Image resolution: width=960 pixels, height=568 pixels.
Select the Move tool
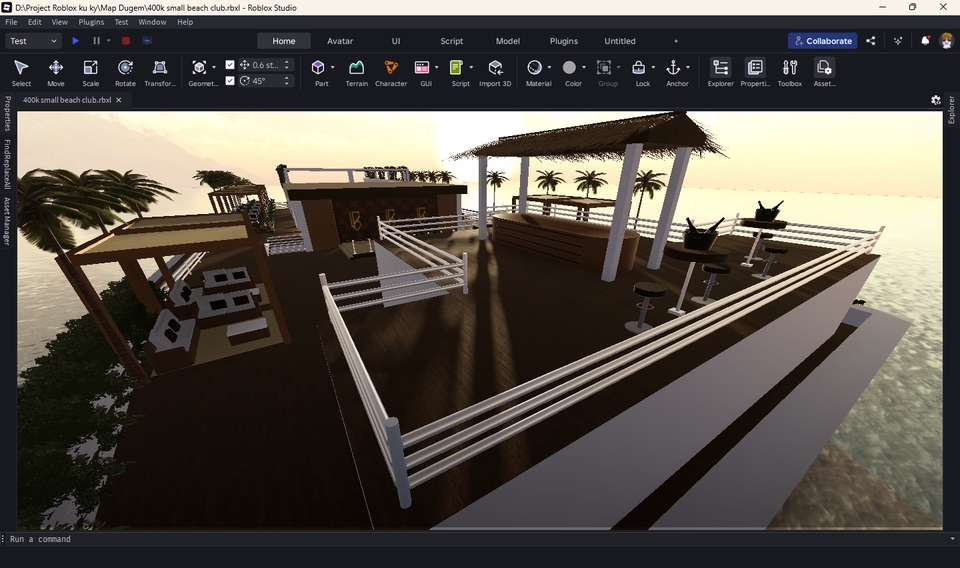[x=56, y=68]
